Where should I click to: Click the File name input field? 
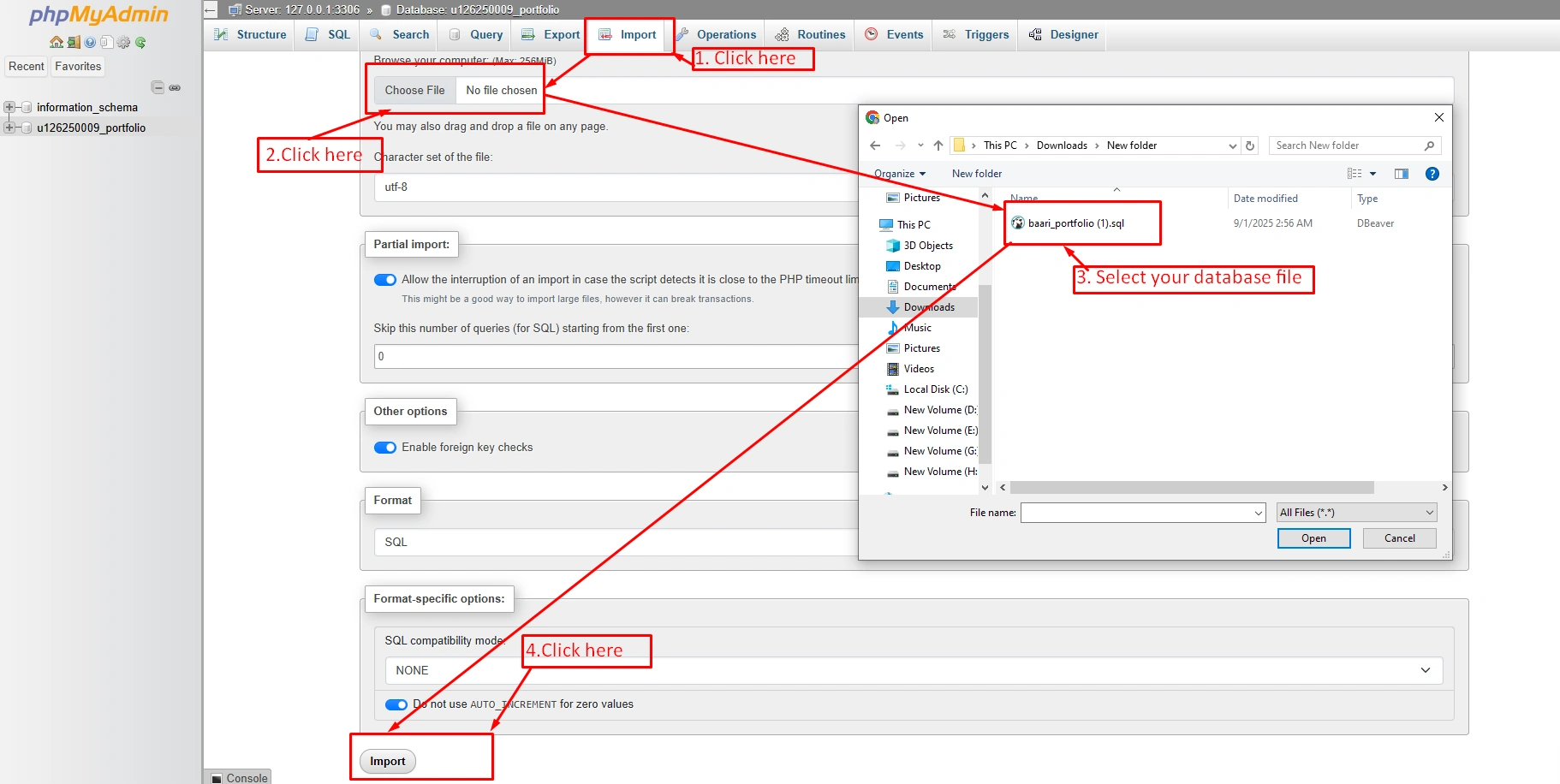(1136, 513)
